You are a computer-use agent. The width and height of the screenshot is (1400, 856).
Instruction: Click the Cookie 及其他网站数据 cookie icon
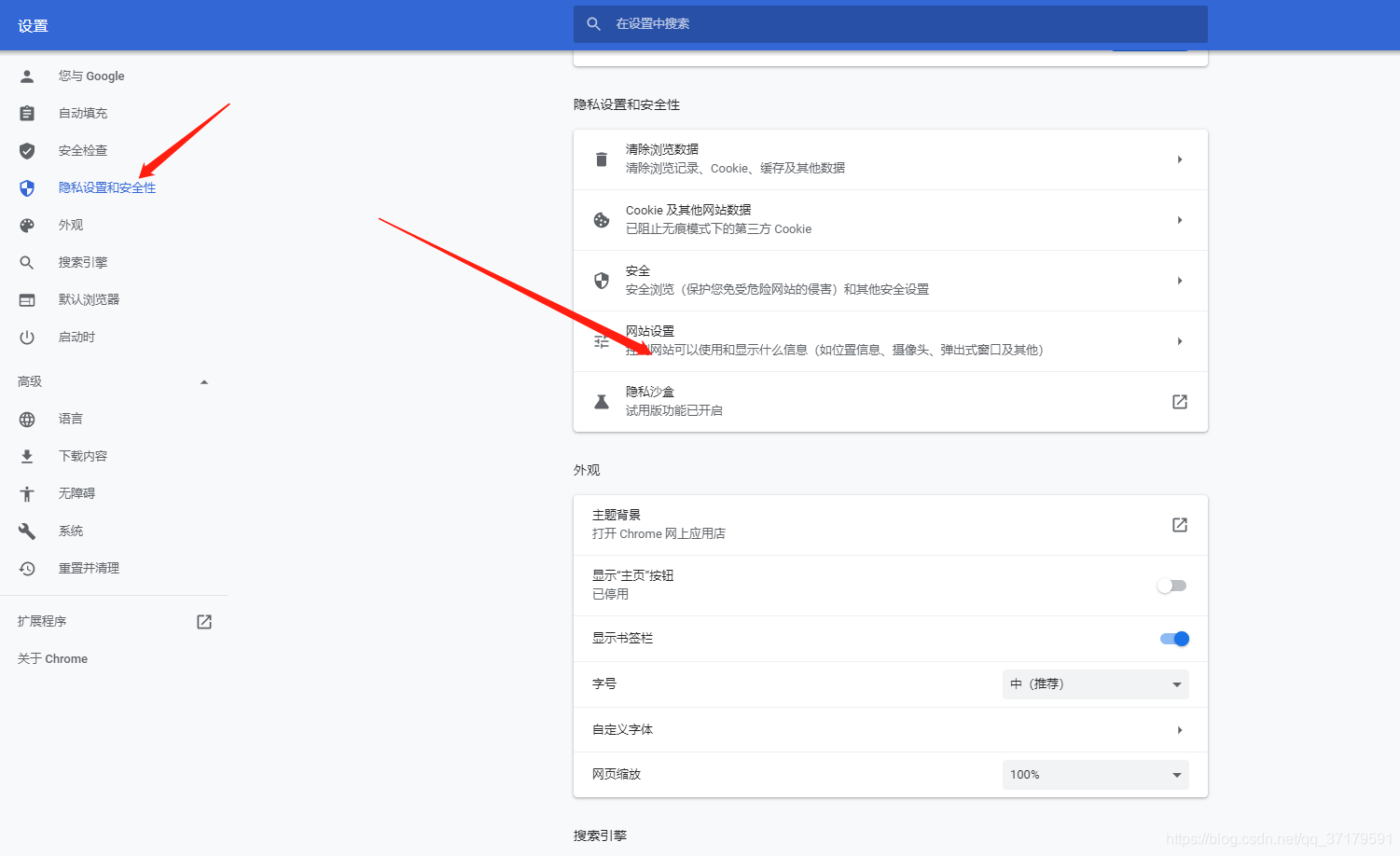601,220
